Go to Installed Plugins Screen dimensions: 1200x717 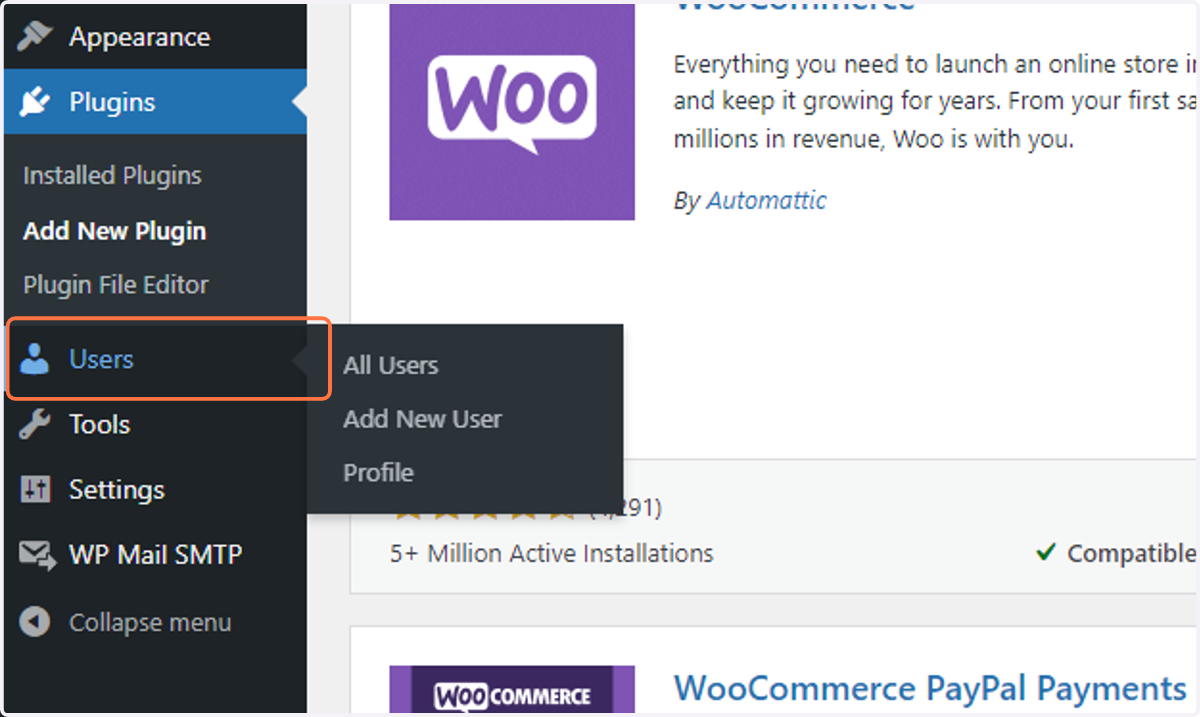112,176
